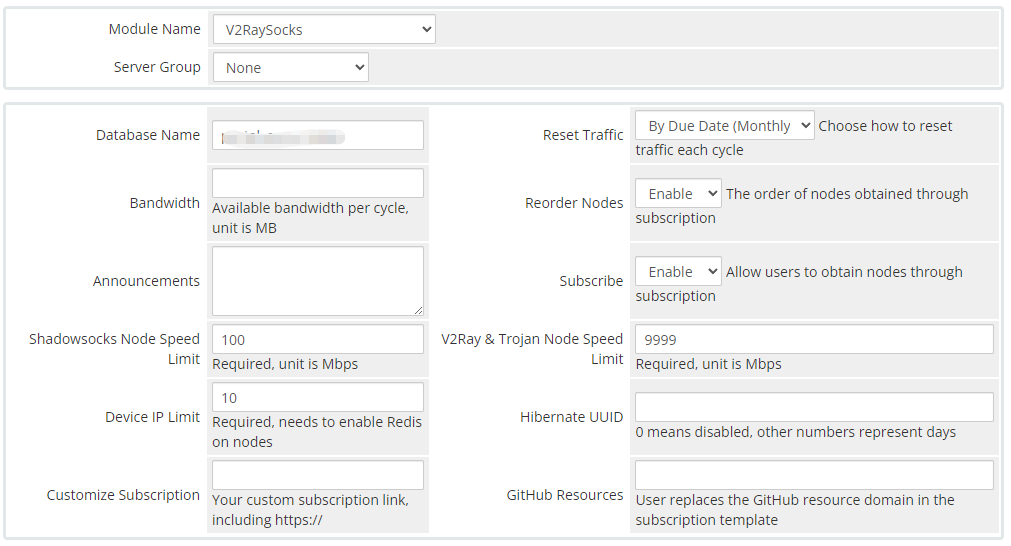Click the Database Name input field
This screenshot has width=1011, height=546.
click(318, 135)
